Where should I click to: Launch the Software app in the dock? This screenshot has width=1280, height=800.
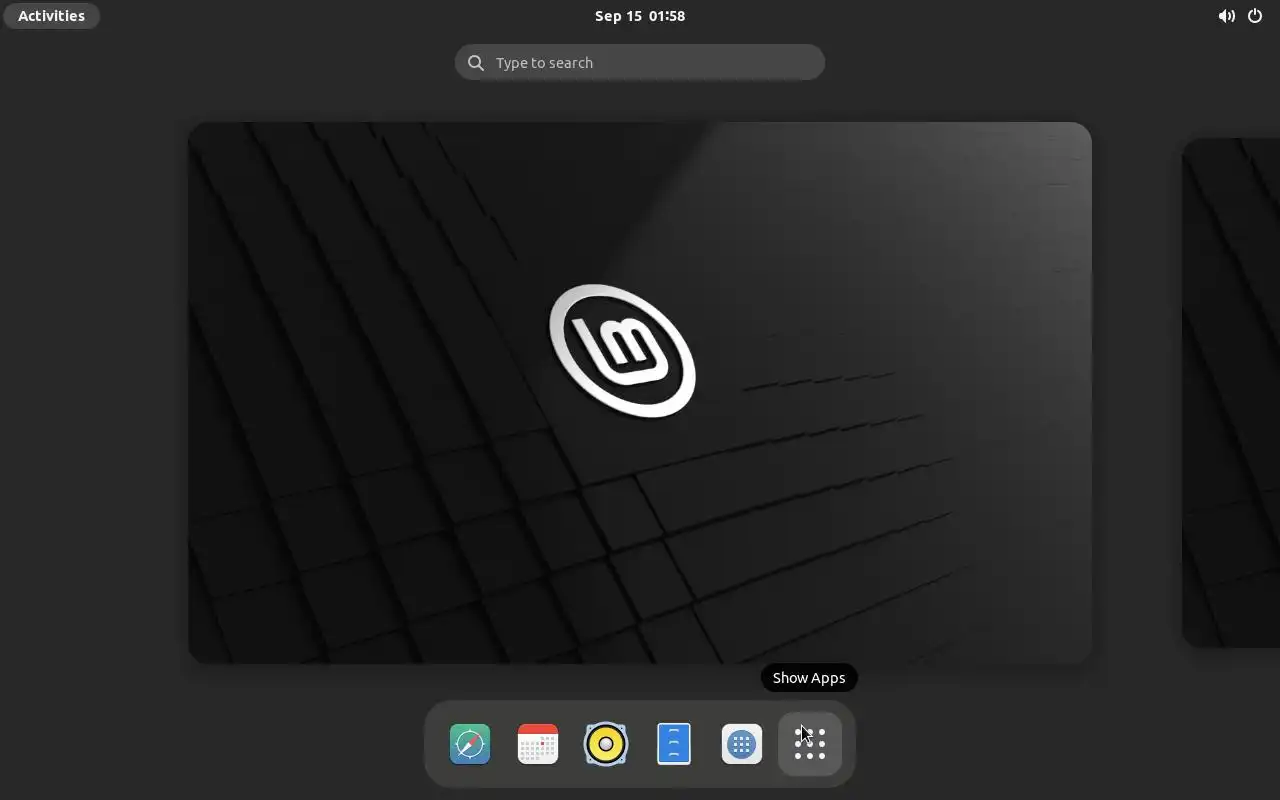point(742,744)
